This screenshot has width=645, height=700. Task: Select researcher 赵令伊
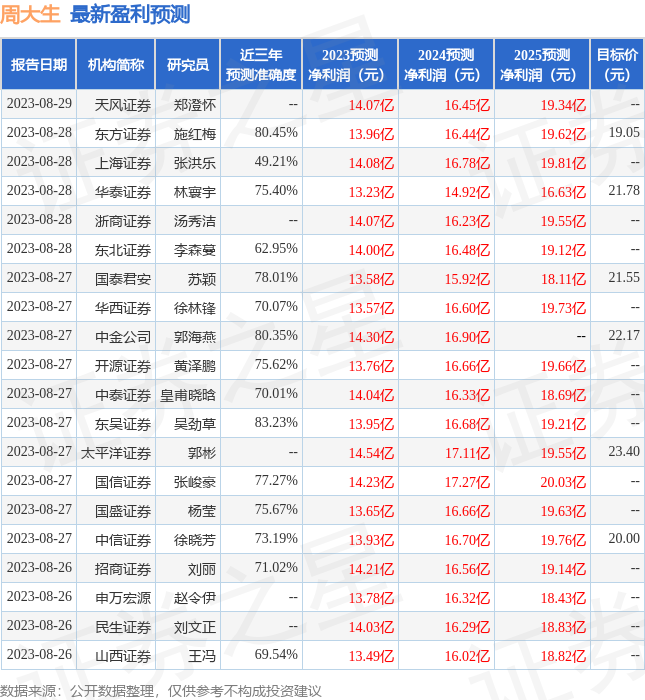(x=195, y=599)
